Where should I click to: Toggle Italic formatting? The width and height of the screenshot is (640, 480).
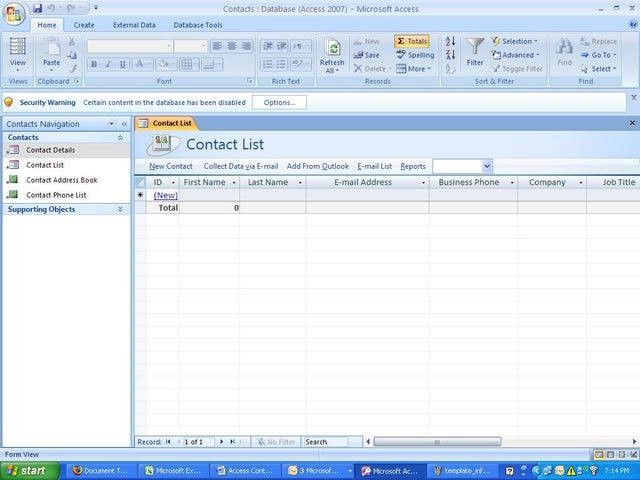pyautogui.click(x=108, y=64)
